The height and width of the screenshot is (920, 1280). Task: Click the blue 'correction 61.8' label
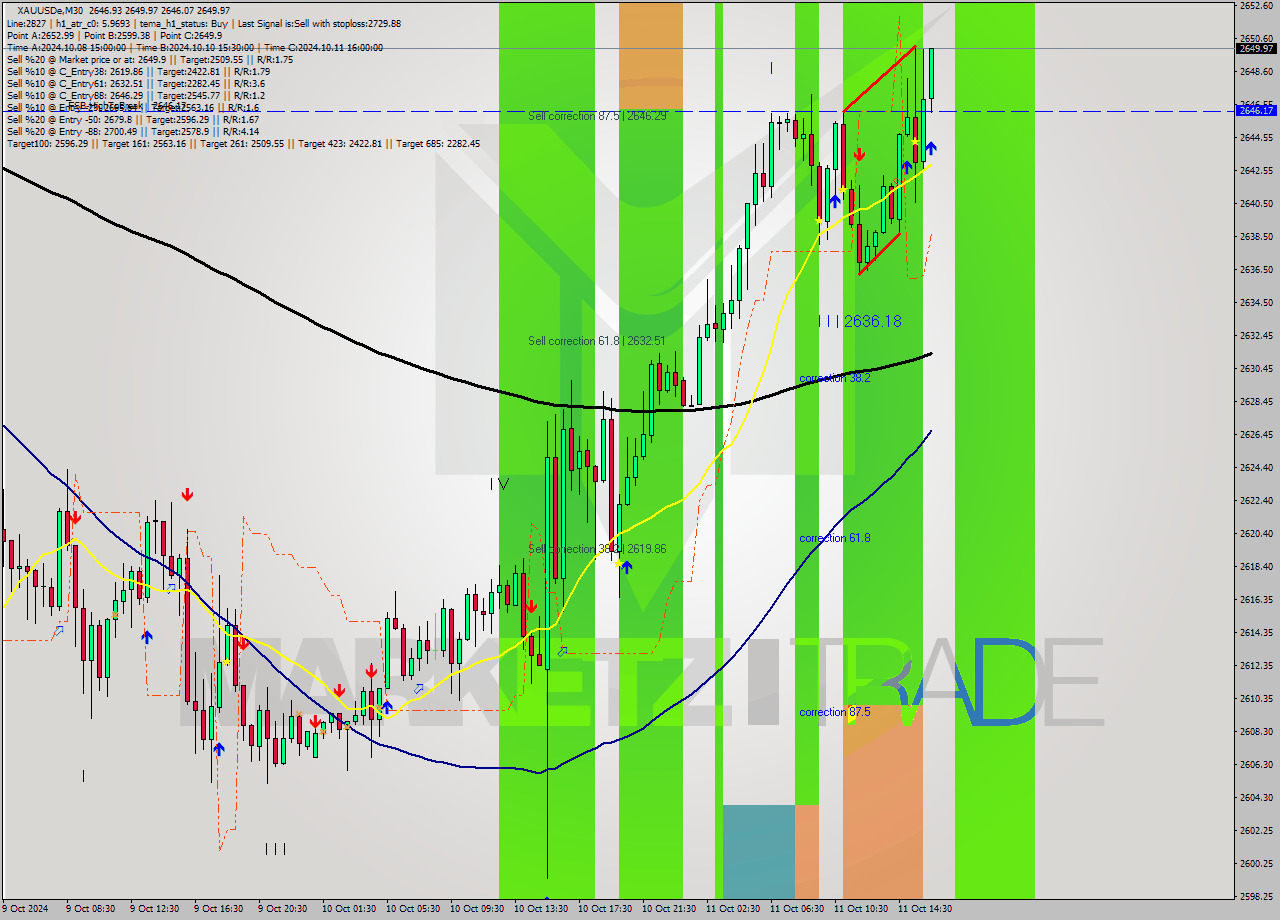[834, 538]
